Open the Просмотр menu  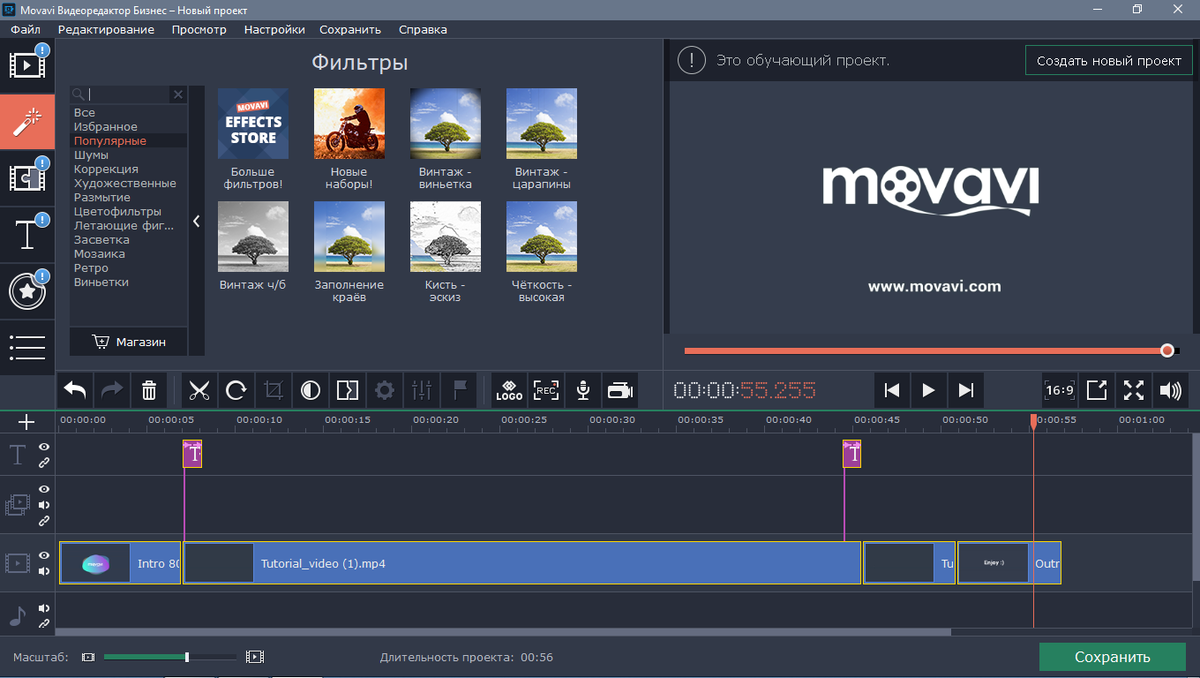click(199, 29)
